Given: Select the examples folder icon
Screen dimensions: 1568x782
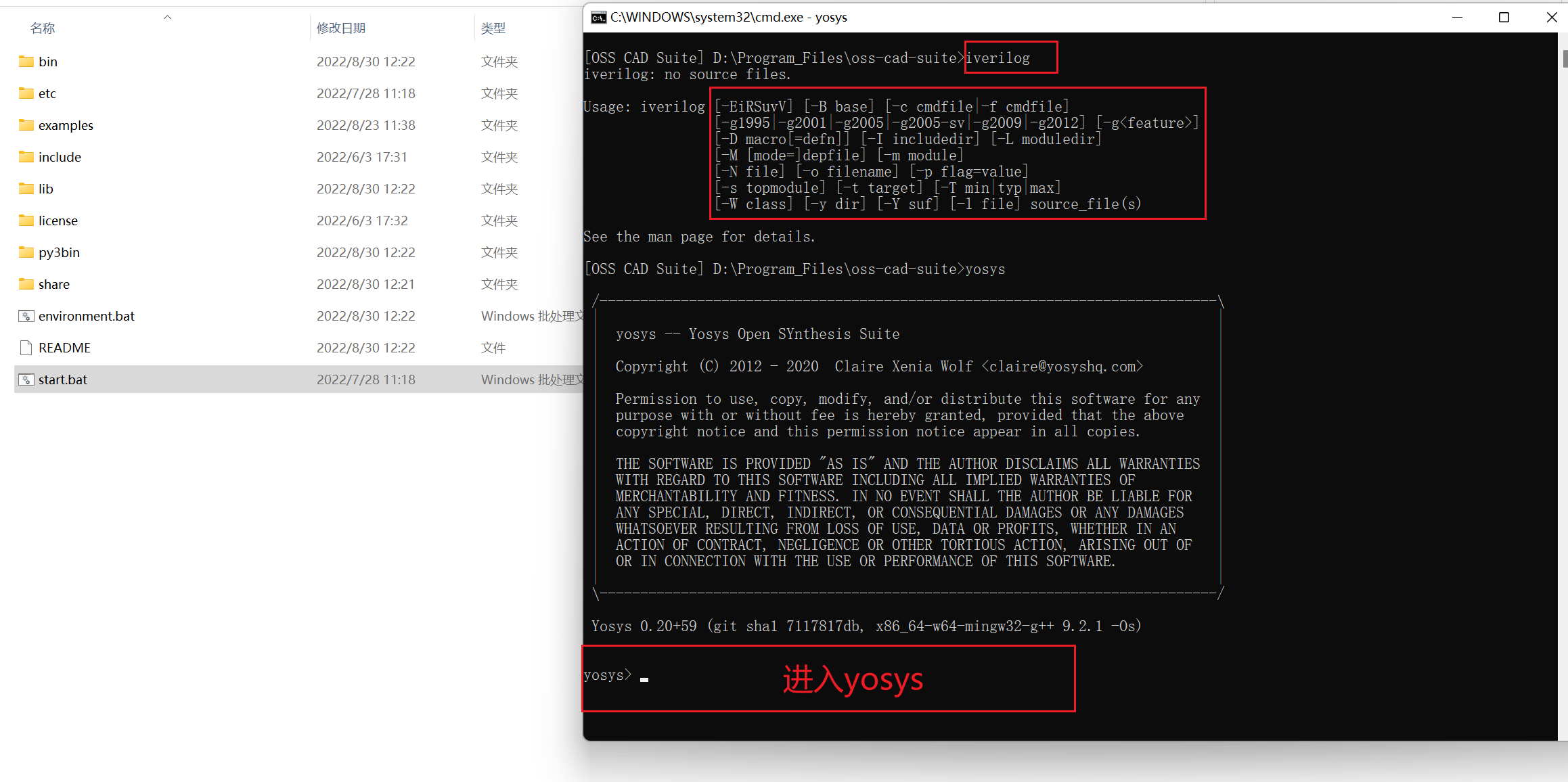Looking at the screenshot, I should coord(26,125).
